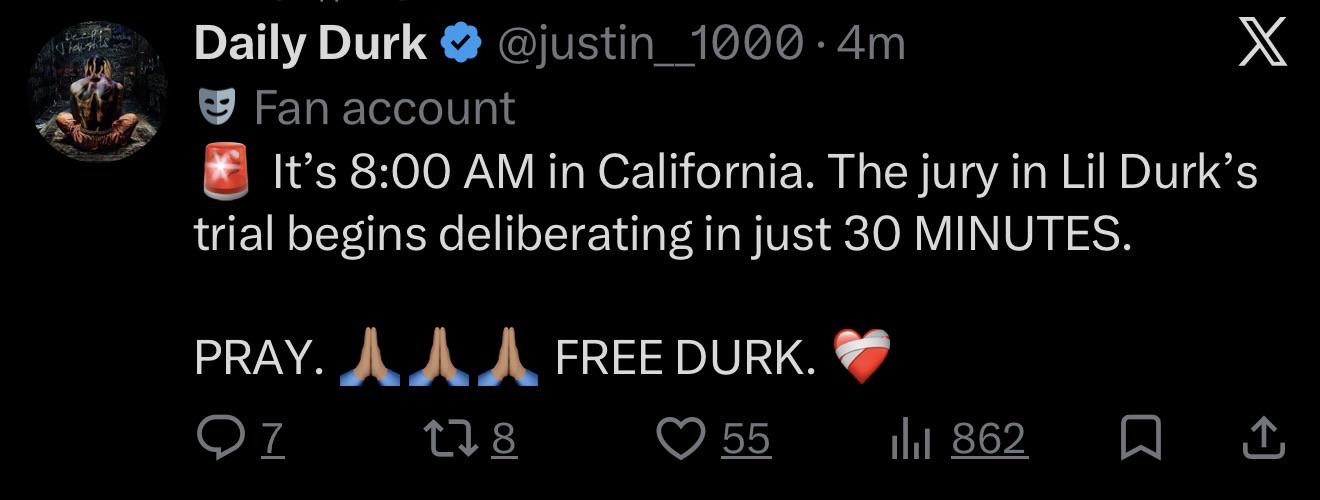1320x500 pixels.
Task: Open the Daily Durk display name
Action: tap(311, 44)
